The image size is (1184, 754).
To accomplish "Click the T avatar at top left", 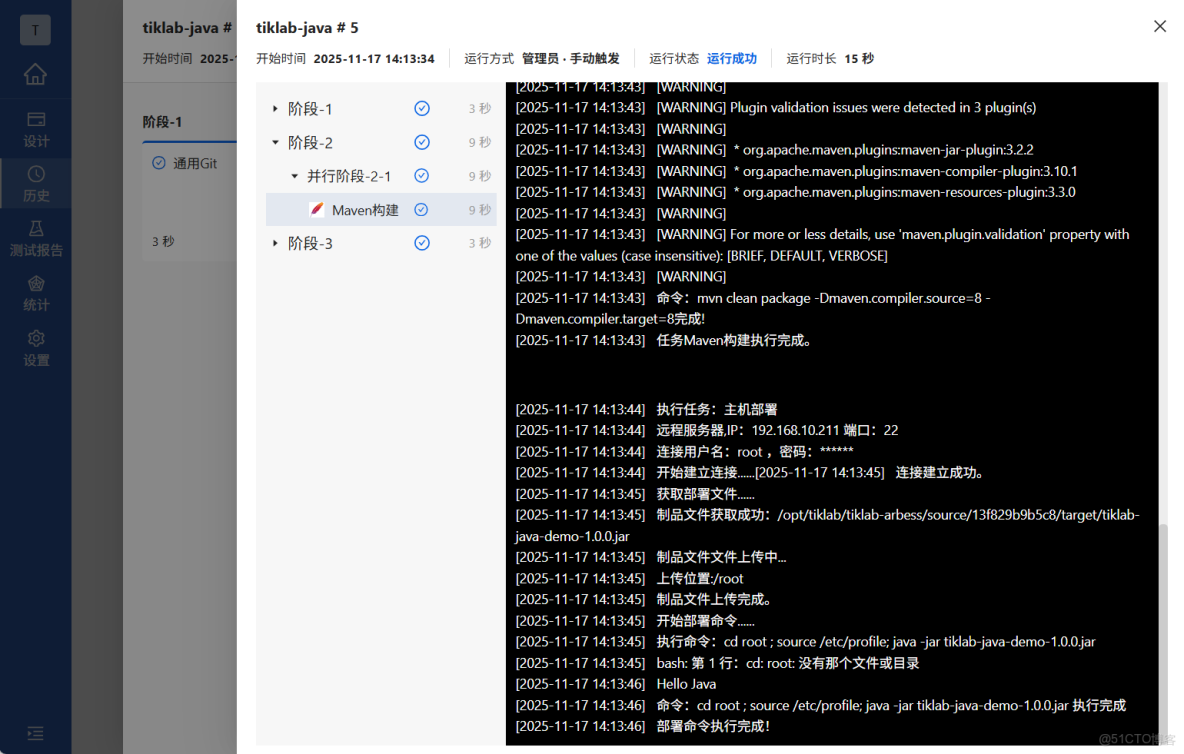I will click(35, 29).
